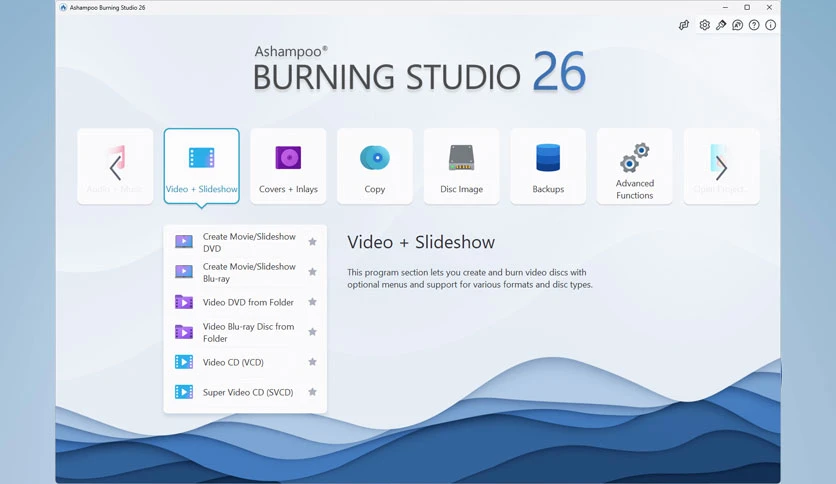Click the info (i) about icon
The height and width of the screenshot is (484, 836).
(770, 25)
